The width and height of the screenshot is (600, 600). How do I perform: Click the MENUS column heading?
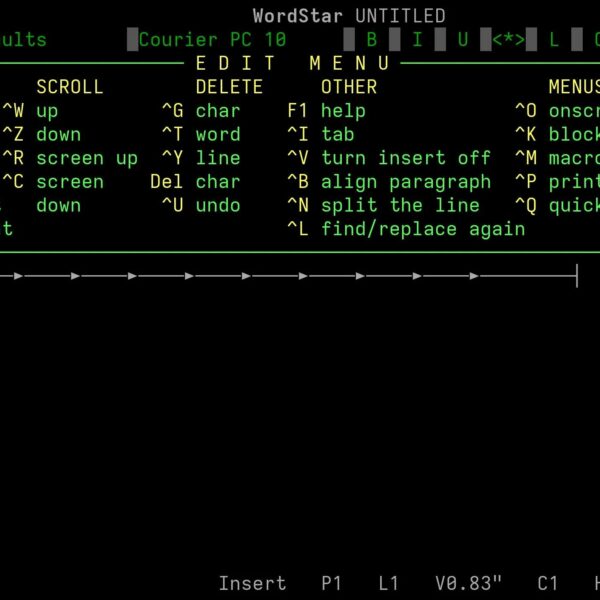point(574,87)
